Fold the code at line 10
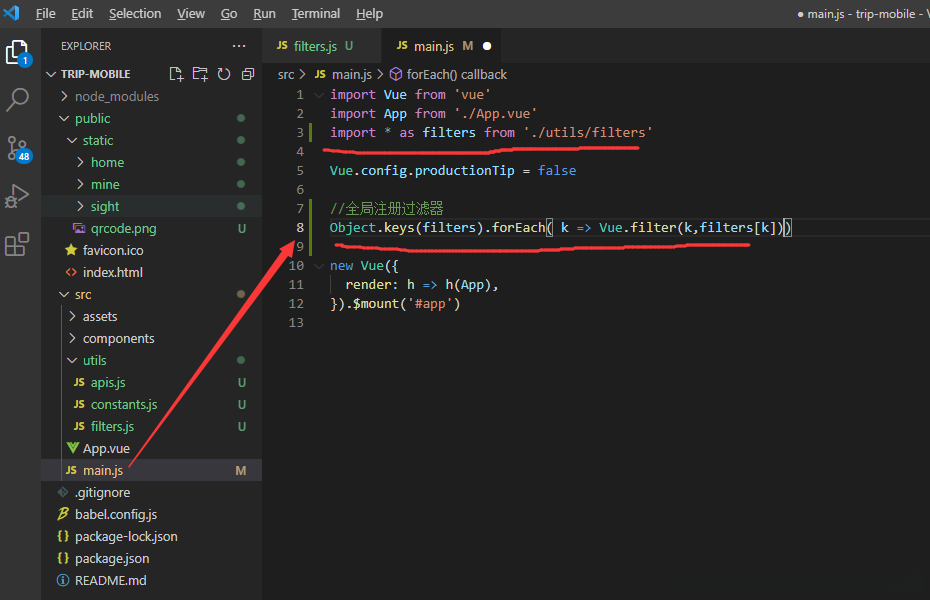 pos(319,266)
